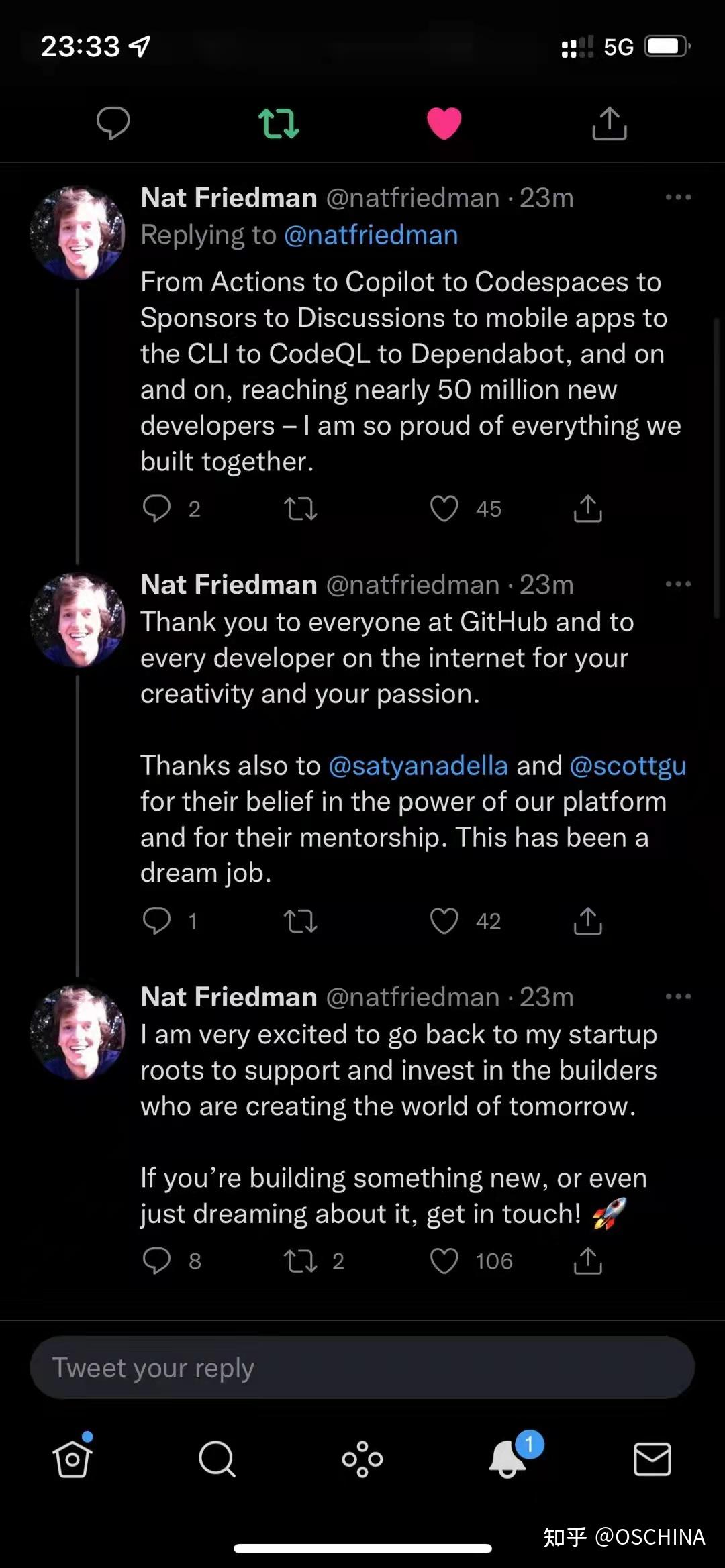Image resolution: width=725 pixels, height=1568 pixels.
Task: Share the 'dream job' tweet
Action: [x=587, y=921]
